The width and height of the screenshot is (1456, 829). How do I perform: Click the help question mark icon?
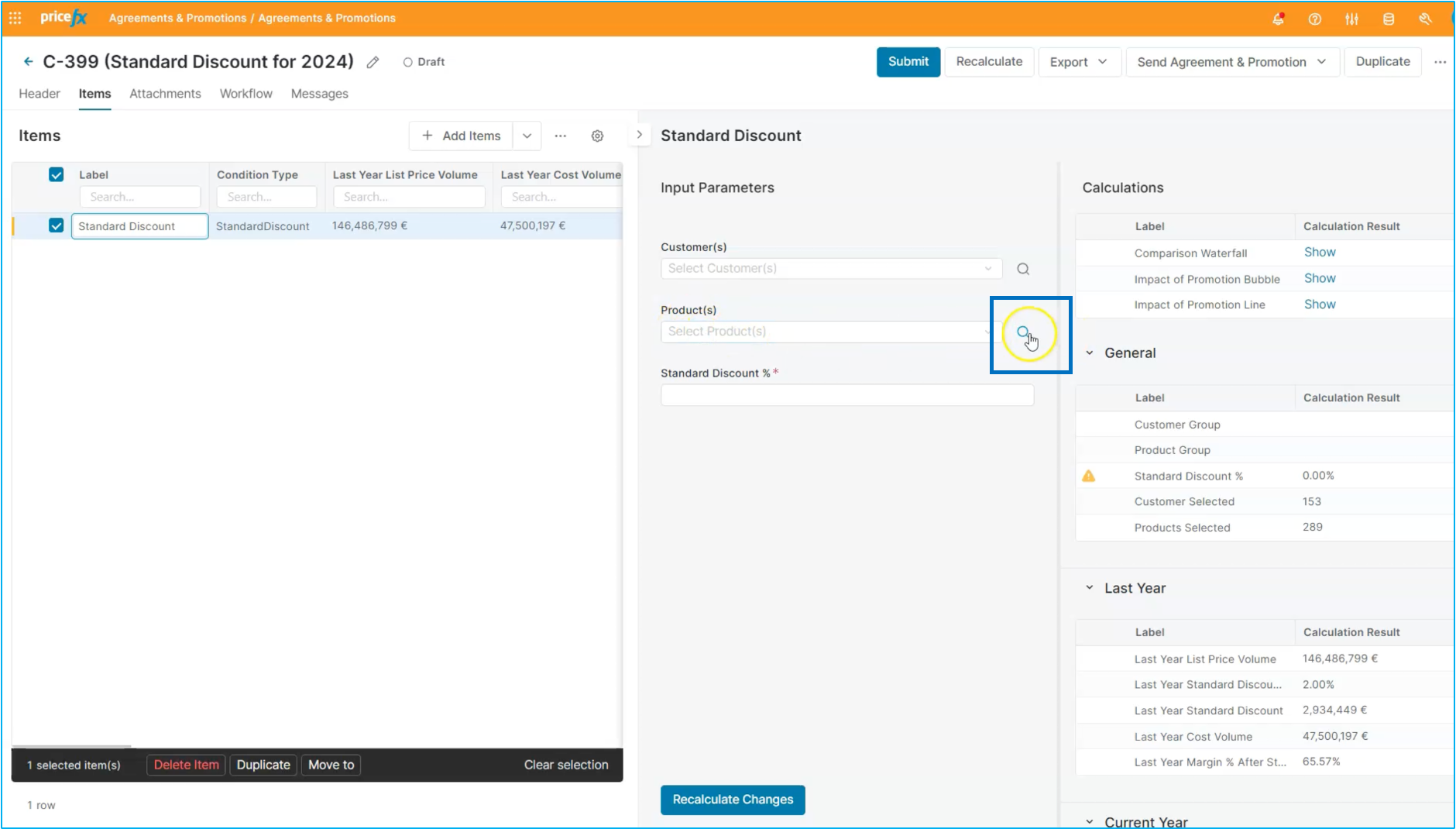point(1314,19)
